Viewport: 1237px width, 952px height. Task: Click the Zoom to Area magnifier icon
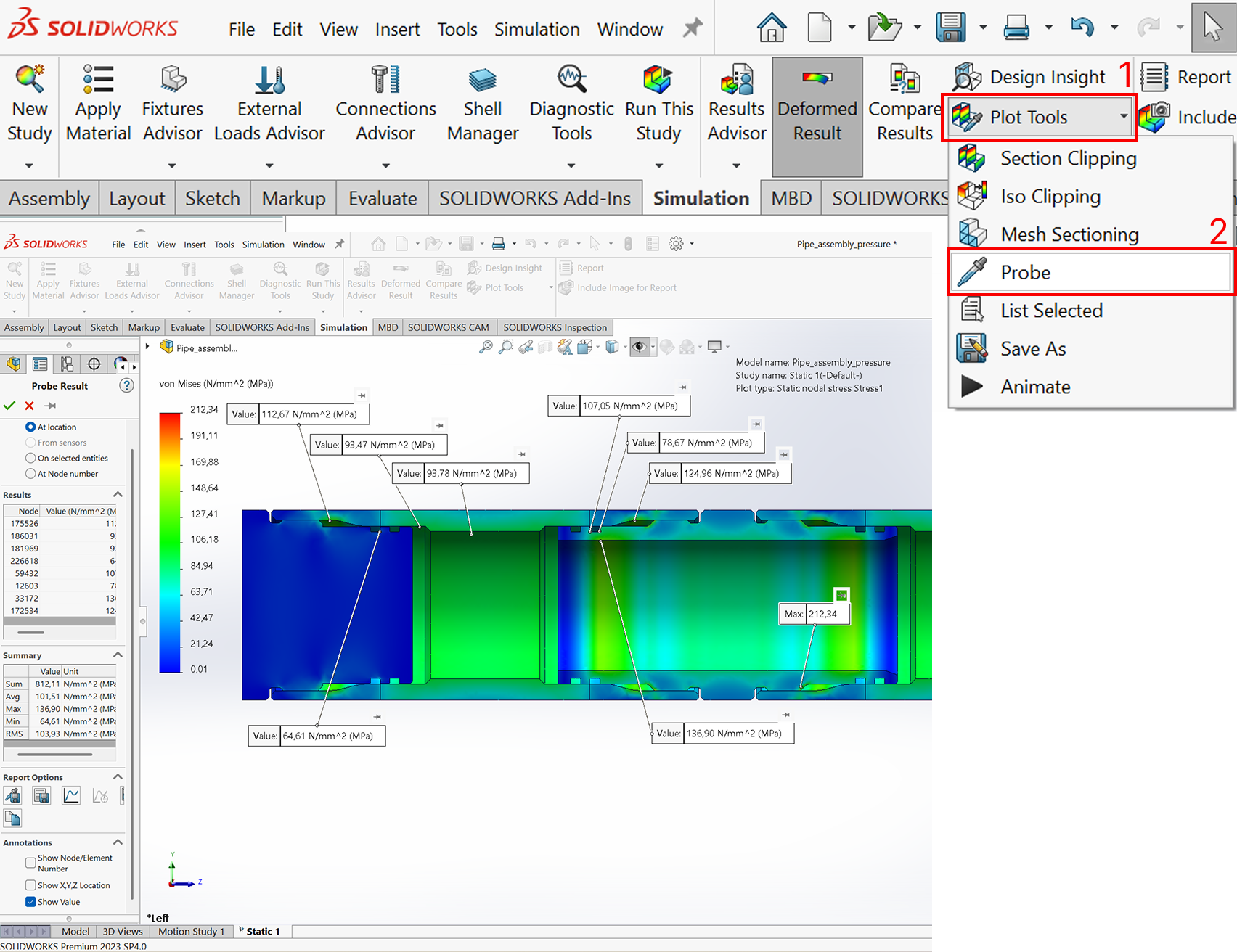(x=506, y=347)
